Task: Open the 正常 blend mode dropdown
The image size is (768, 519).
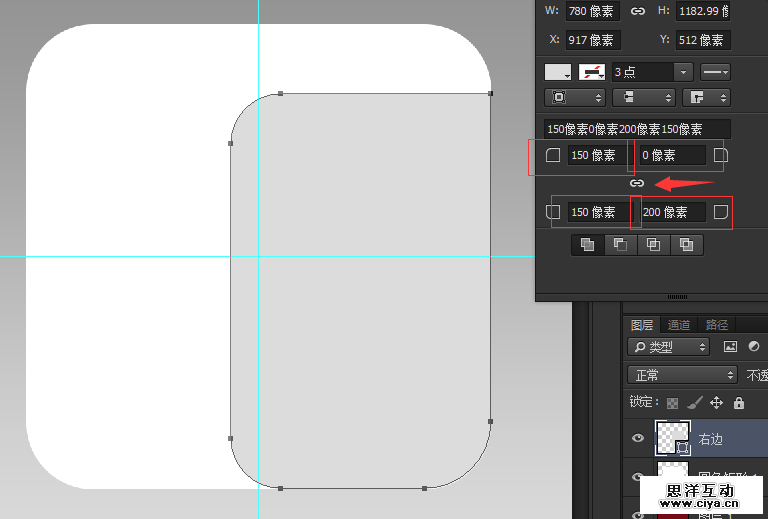Action: pyautogui.click(x=682, y=375)
